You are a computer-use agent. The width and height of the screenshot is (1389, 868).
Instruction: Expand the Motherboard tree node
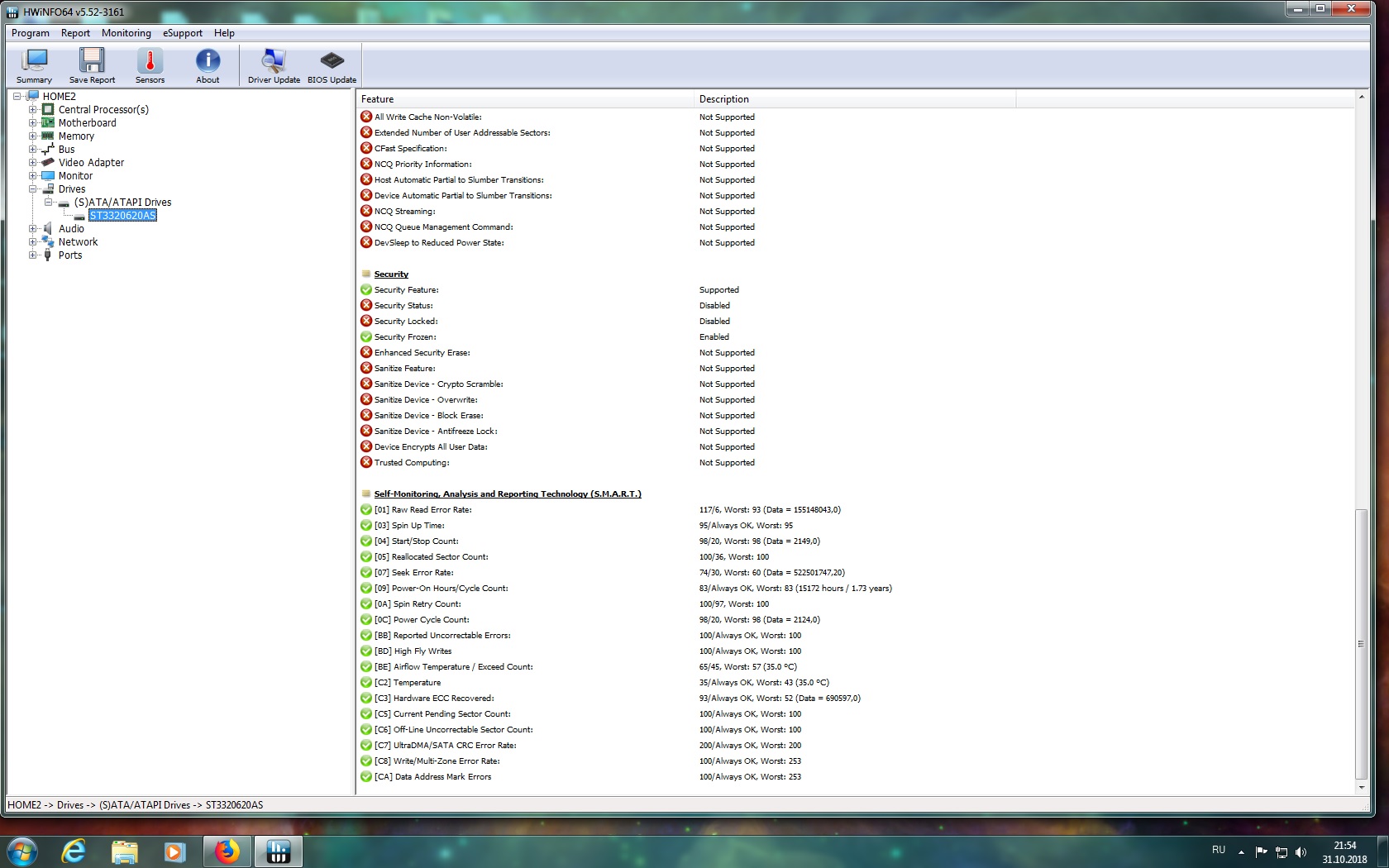click(x=32, y=122)
